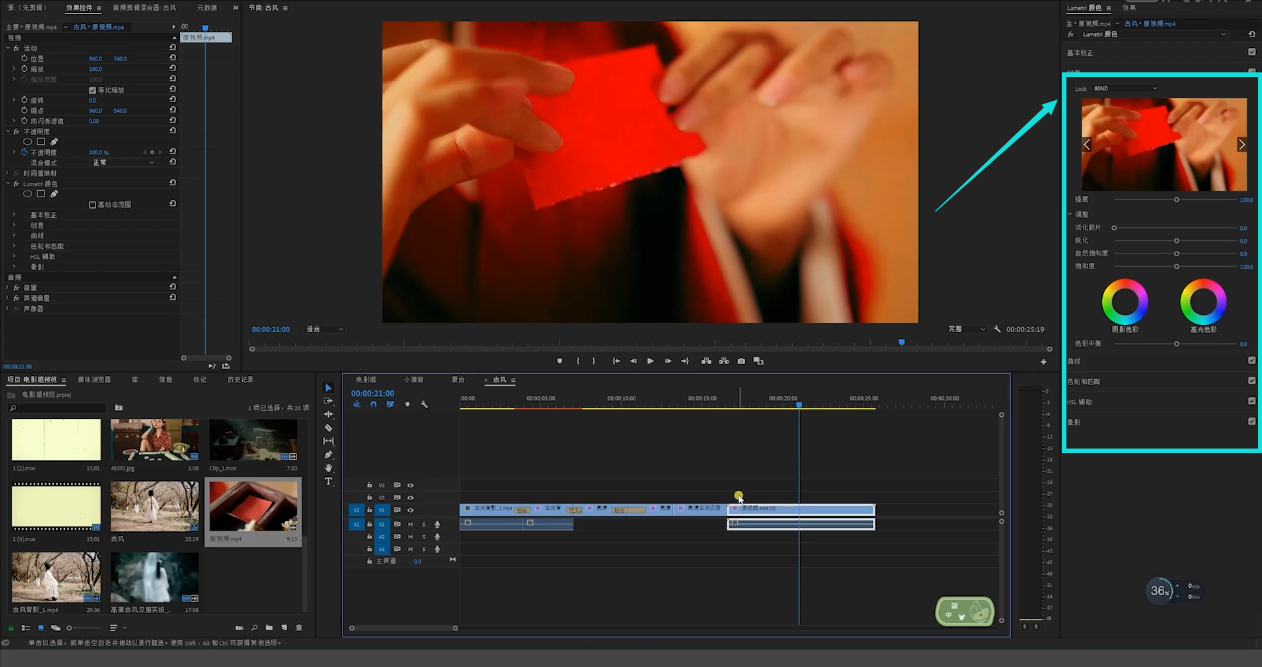
Task: Click the 阴影色彩 shadow tint color wheel
Action: pos(1125,301)
